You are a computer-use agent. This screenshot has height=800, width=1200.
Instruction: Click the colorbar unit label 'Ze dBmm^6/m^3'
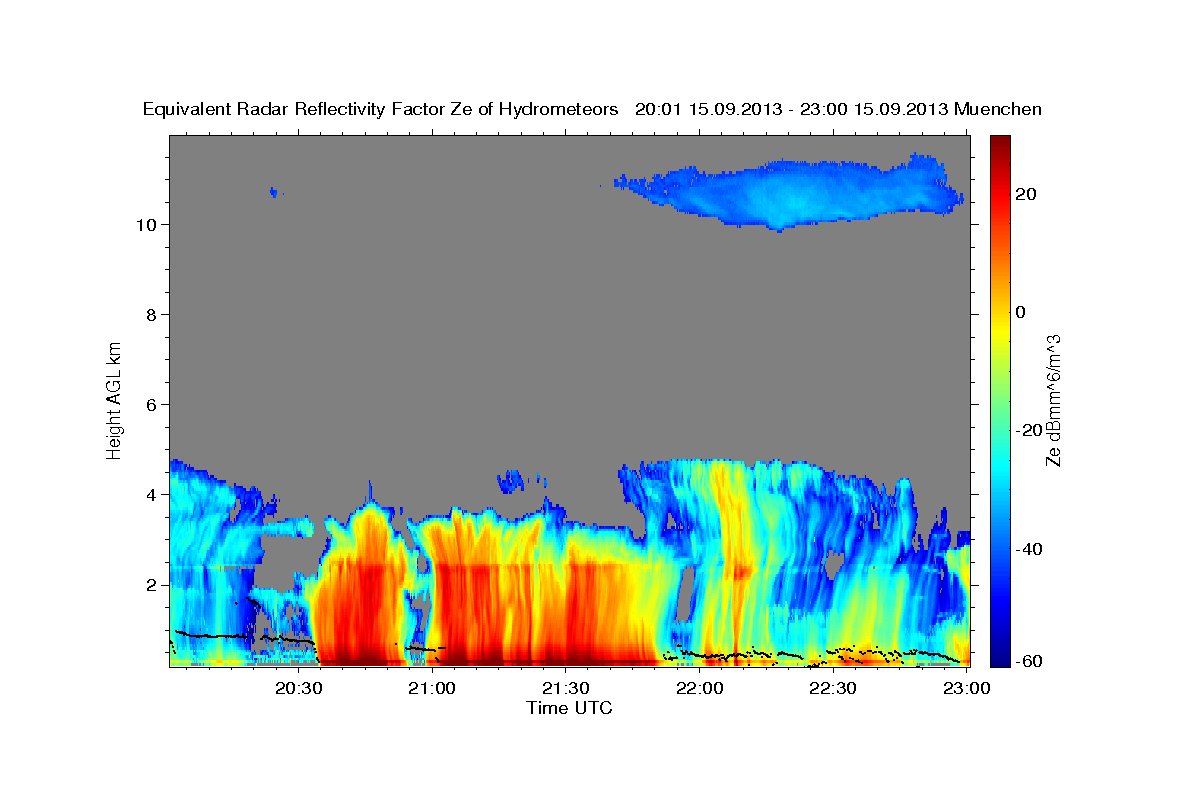pos(1053,400)
